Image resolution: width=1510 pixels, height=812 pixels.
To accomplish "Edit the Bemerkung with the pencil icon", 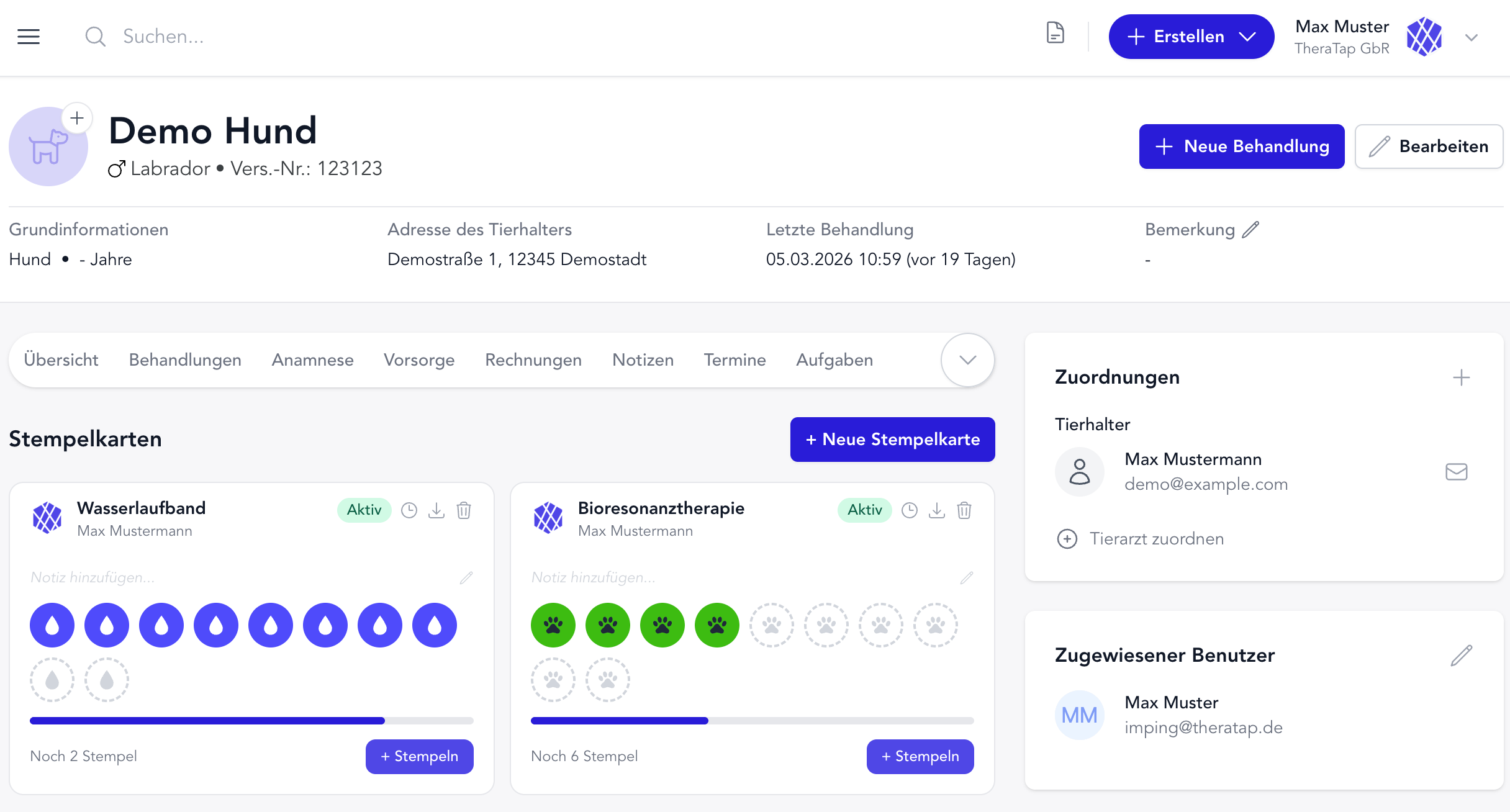I will point(1251,229).
